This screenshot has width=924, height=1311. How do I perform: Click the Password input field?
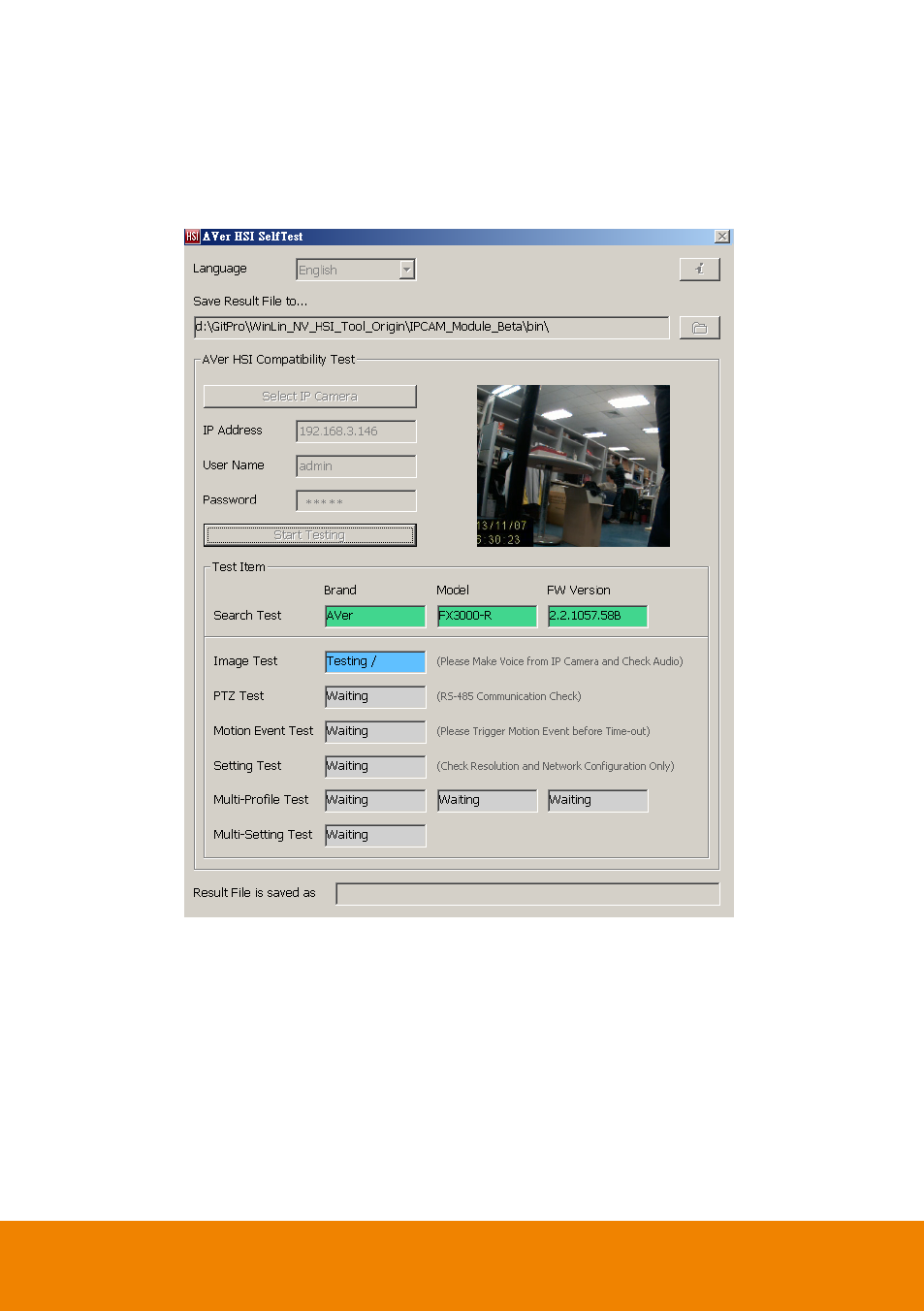356,501
